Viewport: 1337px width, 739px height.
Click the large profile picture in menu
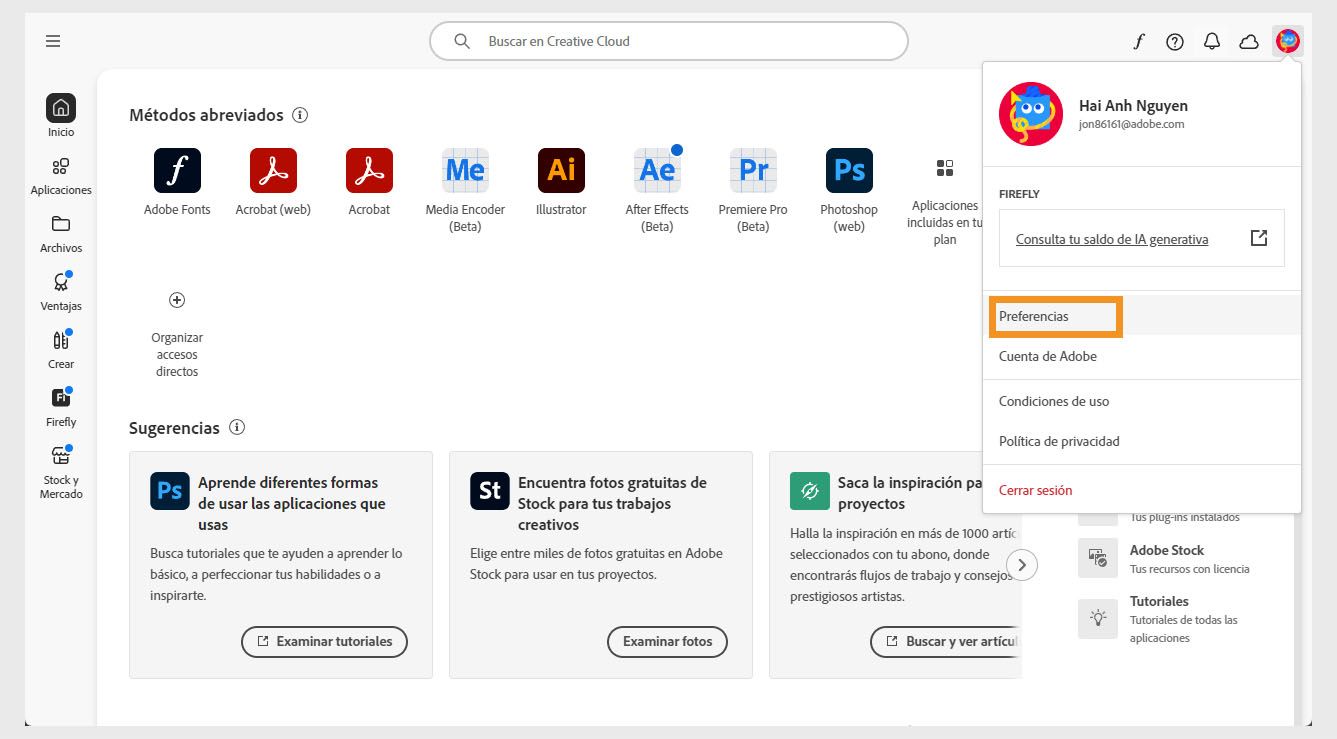point(1031,114)
